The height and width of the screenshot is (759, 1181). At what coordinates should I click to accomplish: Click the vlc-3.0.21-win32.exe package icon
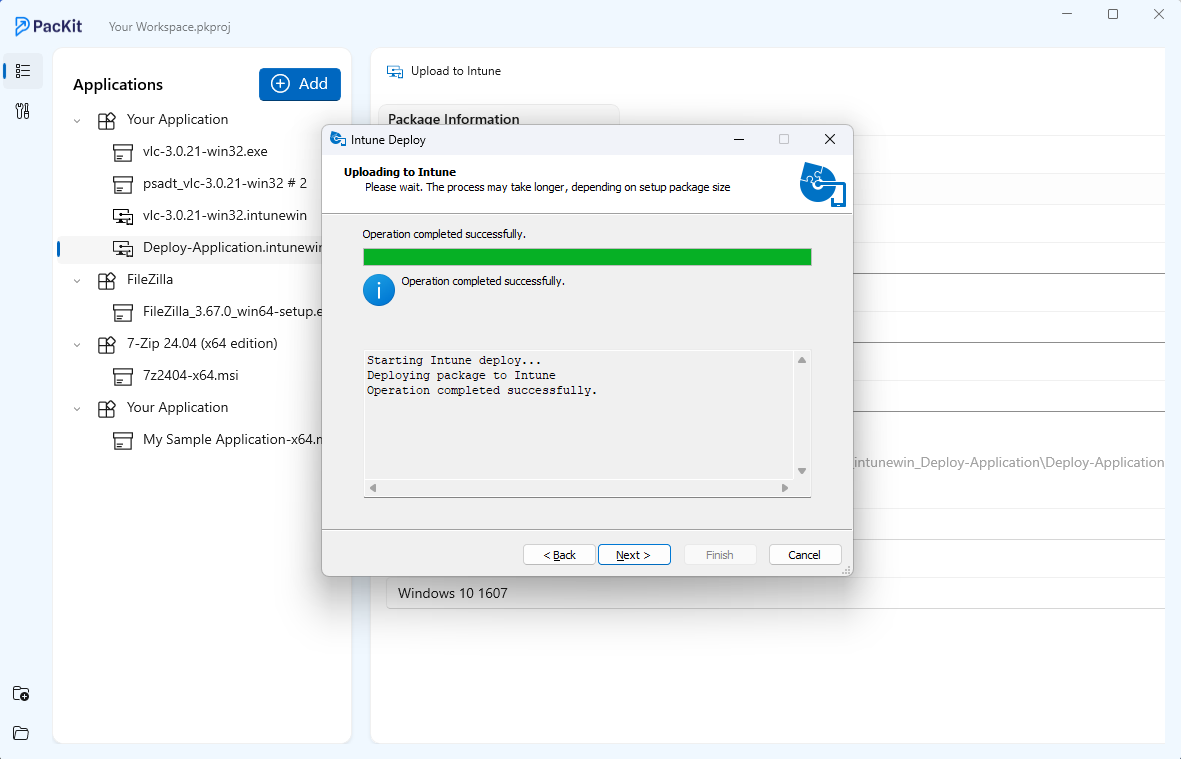(x=123, y=152)
